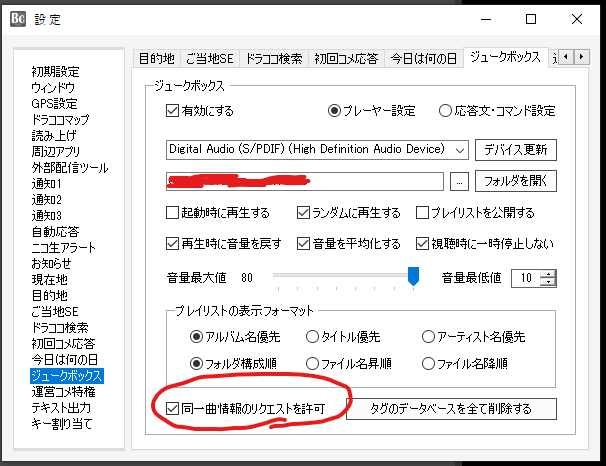Select 通知01 in the sidebar list
Screen dimensions: 606x466
pyautogui.click(x=46, y=184)
